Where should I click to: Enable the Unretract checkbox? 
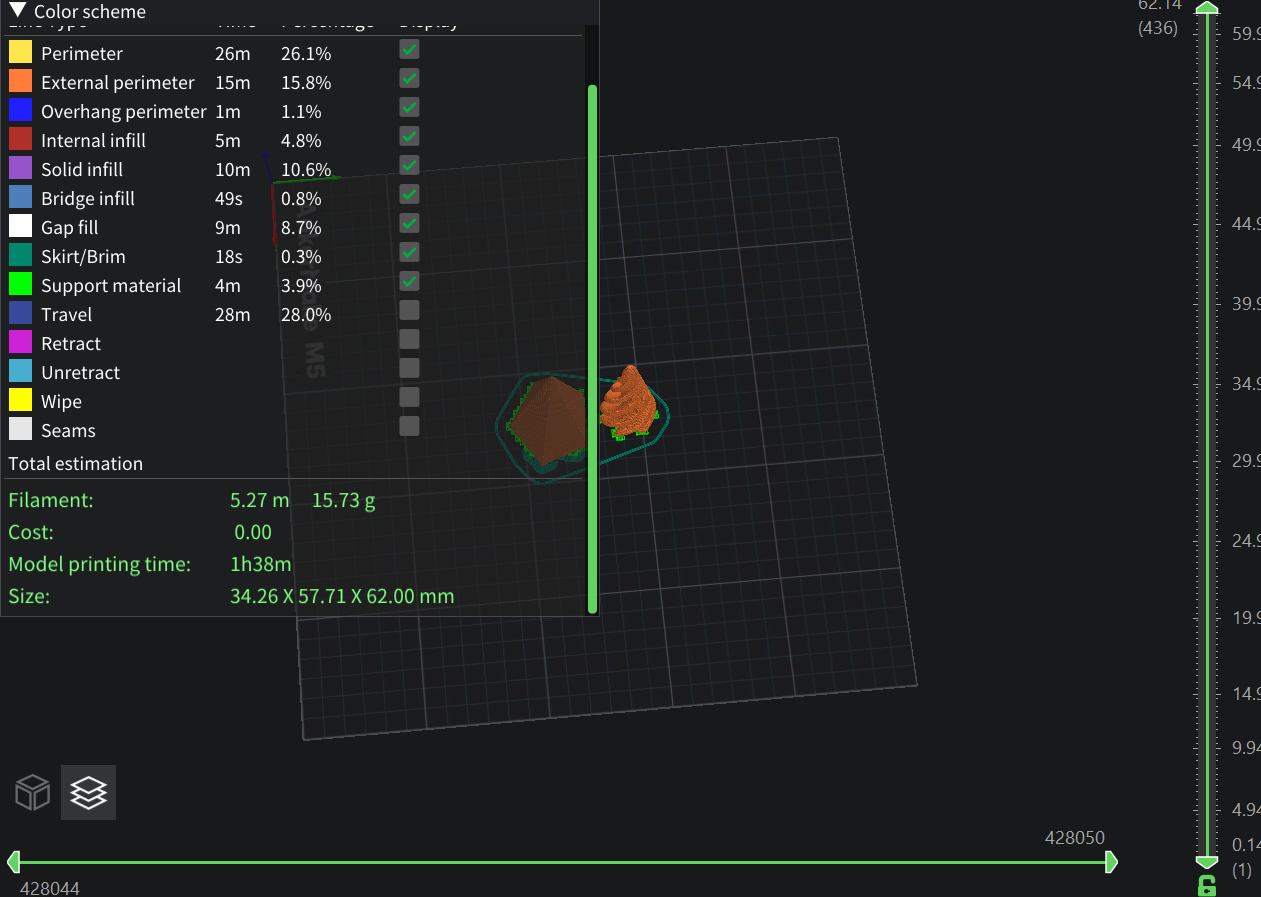tap(409, 369)
